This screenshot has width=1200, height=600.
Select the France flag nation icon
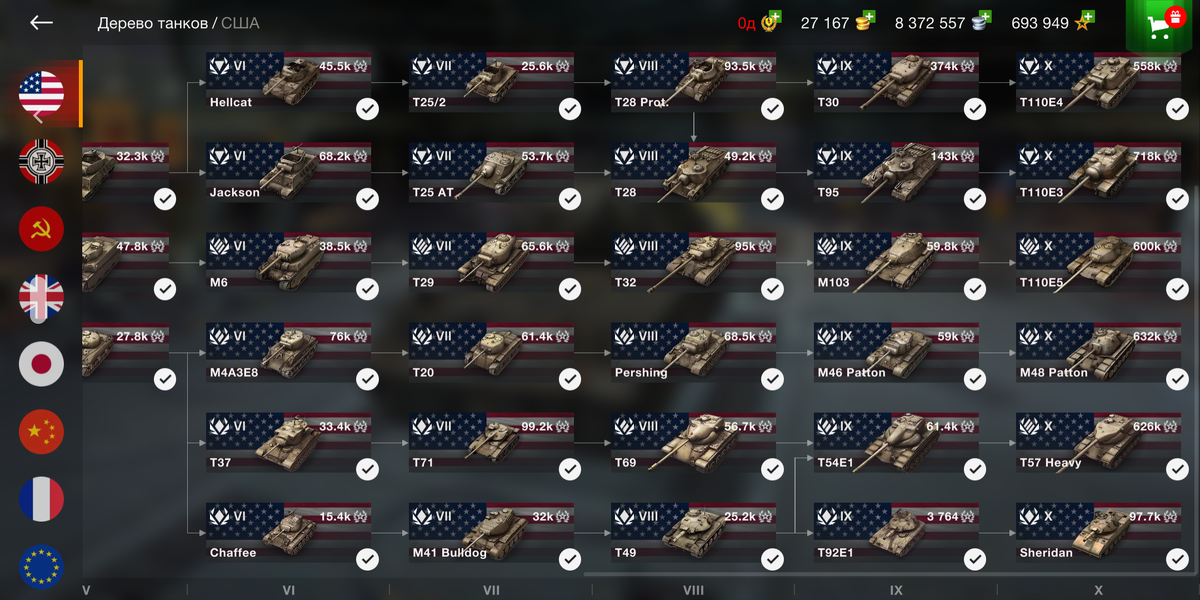coord(41,499)
